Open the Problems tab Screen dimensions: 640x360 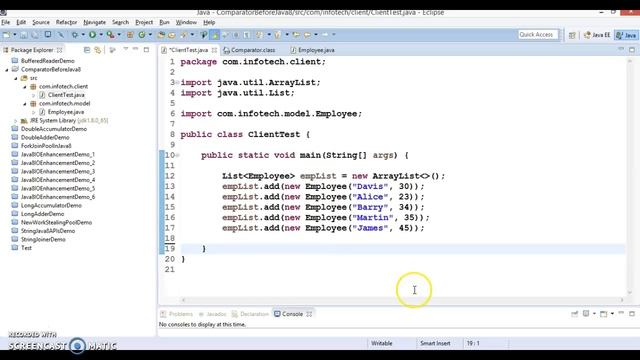point(177,314)
